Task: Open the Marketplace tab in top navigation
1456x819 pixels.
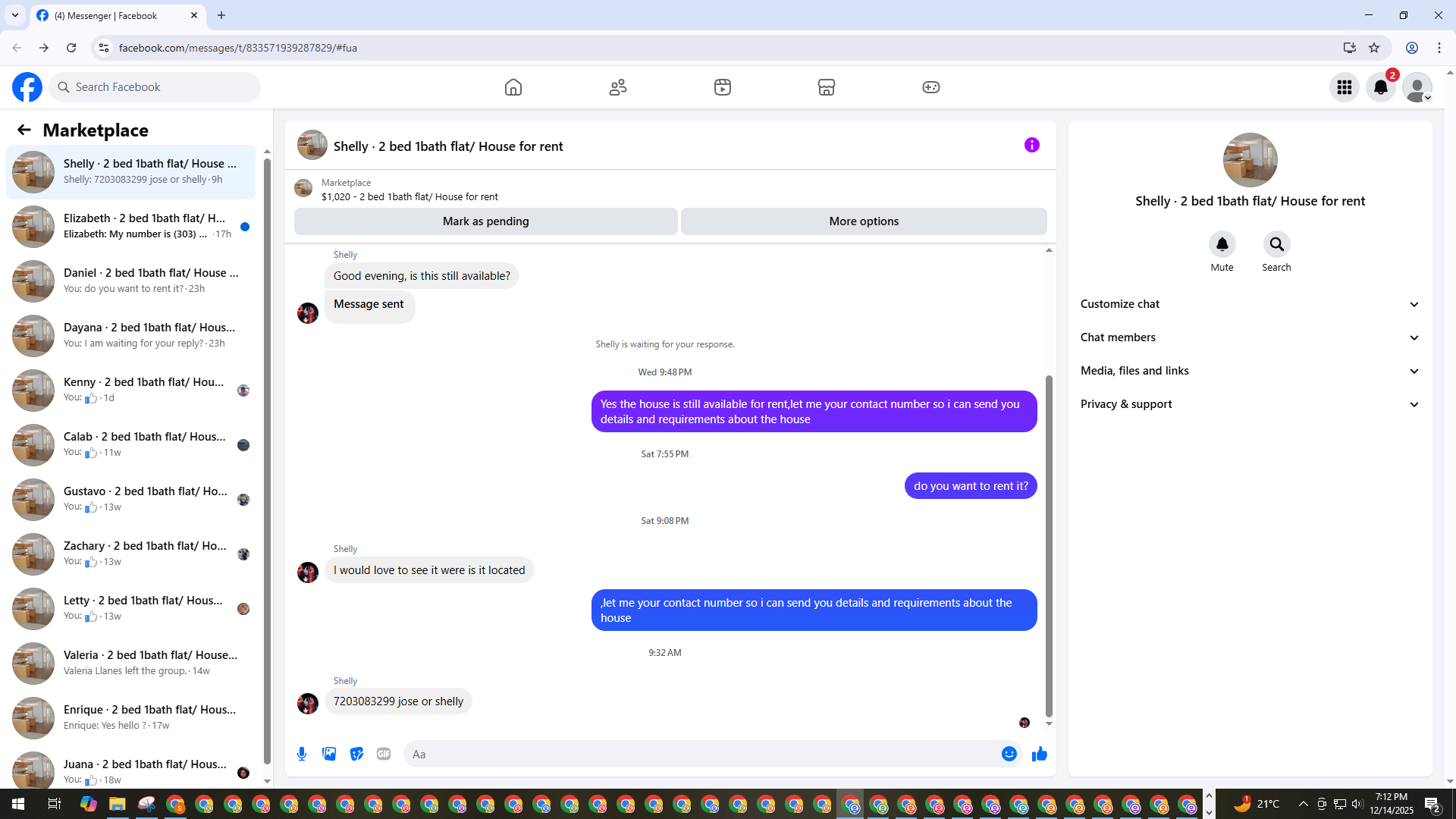Action: (x=827, y=87)
